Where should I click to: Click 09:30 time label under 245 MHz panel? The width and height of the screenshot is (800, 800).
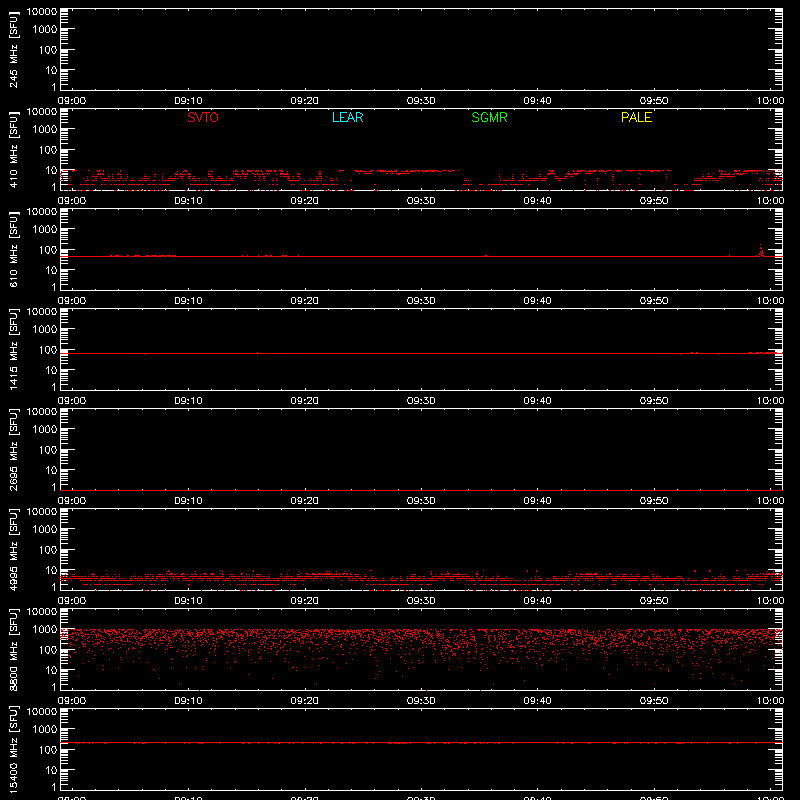[421, 101]
